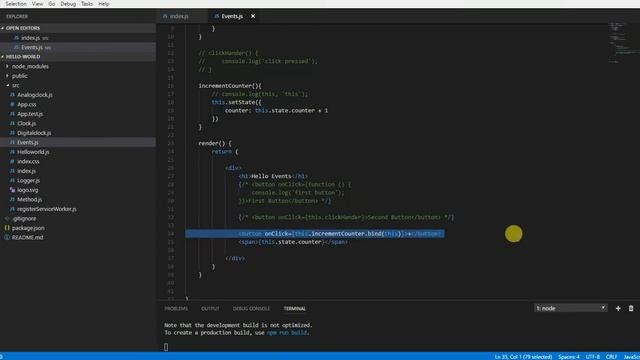Screen dimensions: 640x360
Task: Change end of line sequence CRLF
Action: pos(611,357)
